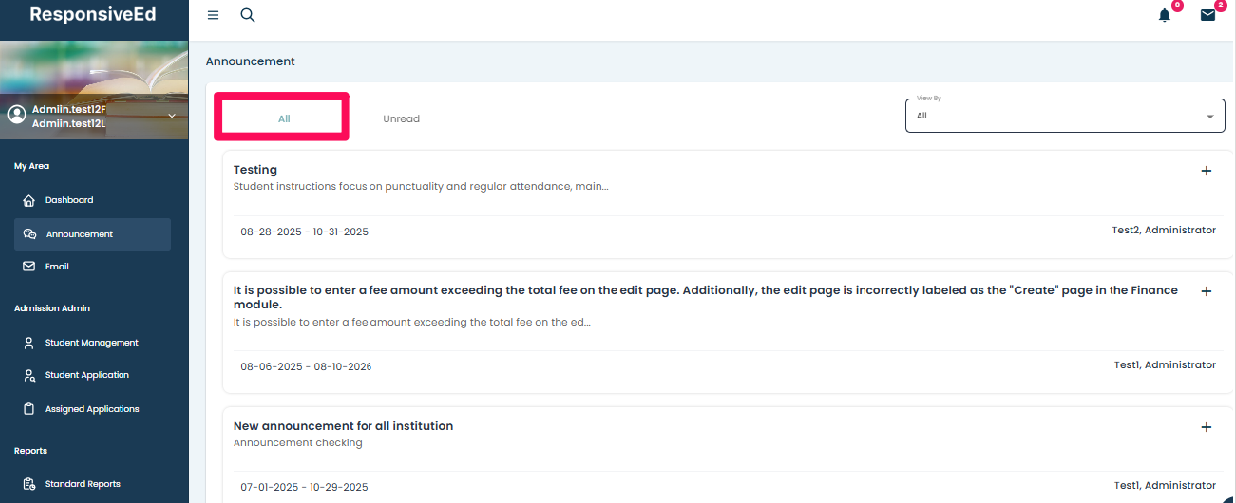Click the Student Application icon
This screenshot has width=1236, height=503.
click(x=29, y=376)
